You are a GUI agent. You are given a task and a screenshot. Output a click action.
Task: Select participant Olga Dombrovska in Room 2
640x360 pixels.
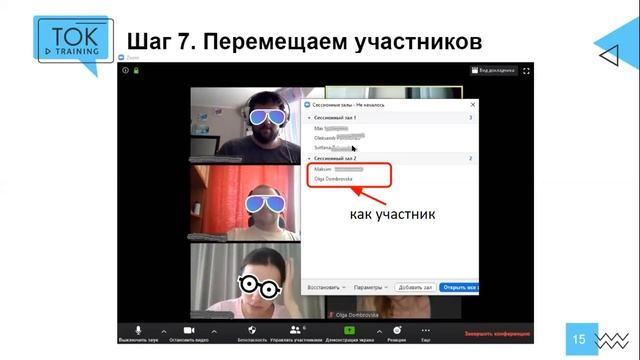pyautogui.click(x=333, y=179)
